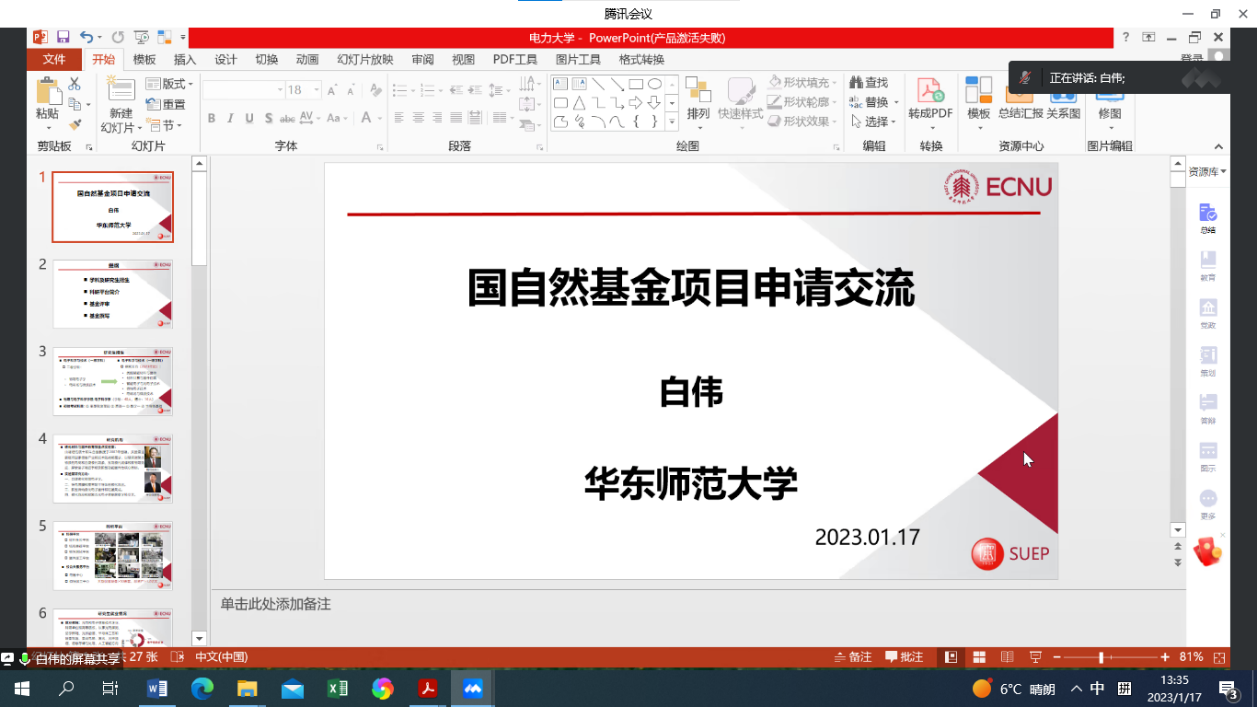This screenshot has height=707, width=1257.
Task: Click the Cut scissors icon in clipboard group
Action: (x=74, y=85)
